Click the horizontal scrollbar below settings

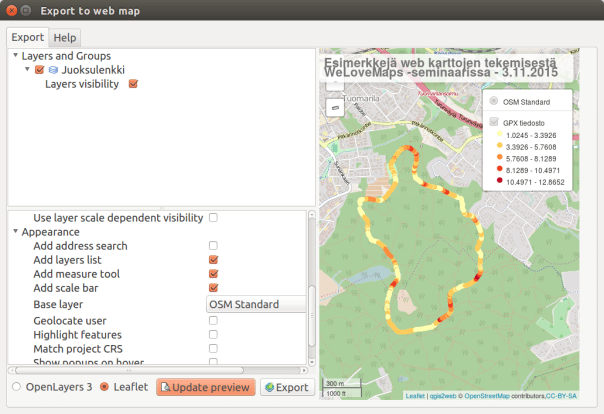129,370
